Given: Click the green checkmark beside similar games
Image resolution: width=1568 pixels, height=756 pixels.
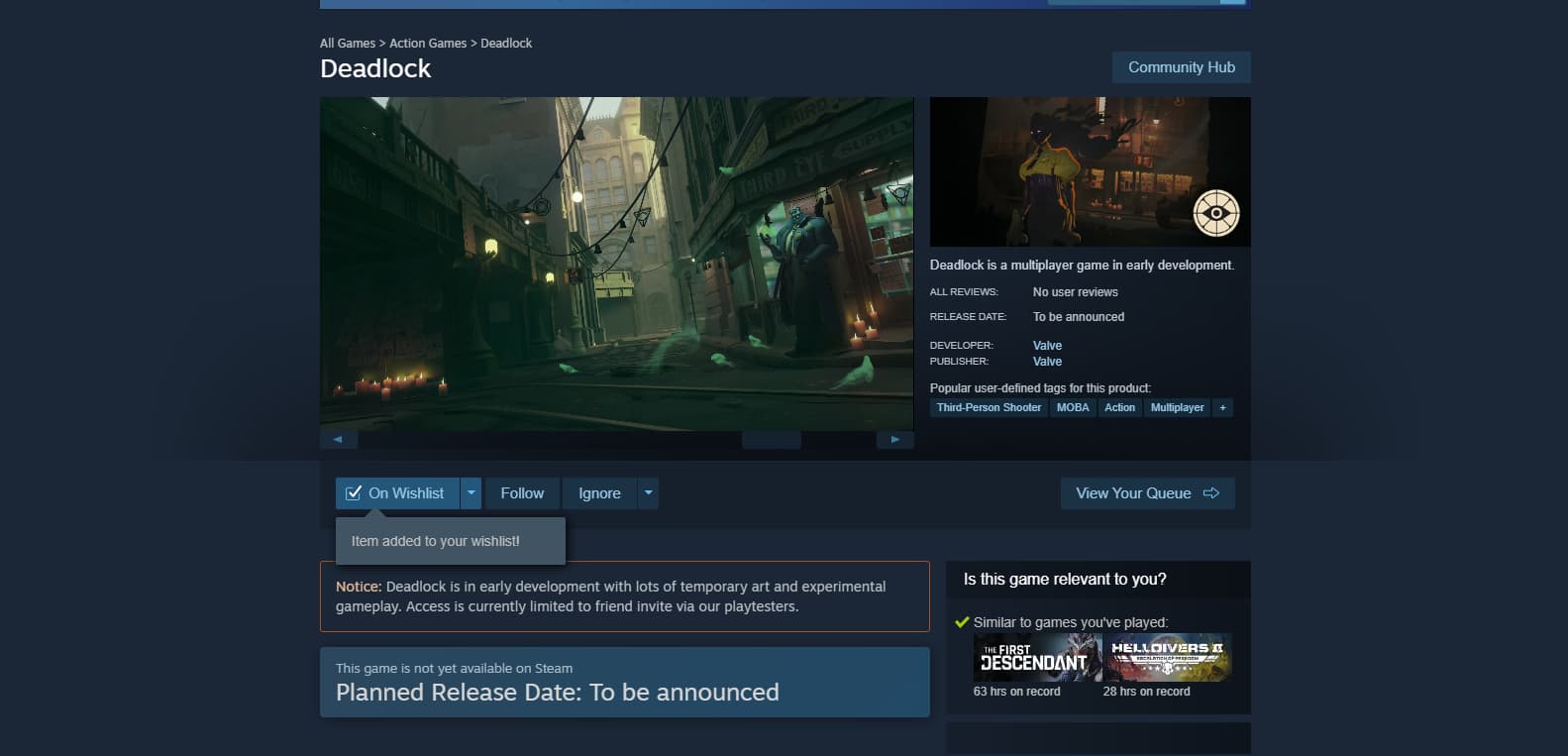Looking at the screenshot, I should (x=961, y=622).
